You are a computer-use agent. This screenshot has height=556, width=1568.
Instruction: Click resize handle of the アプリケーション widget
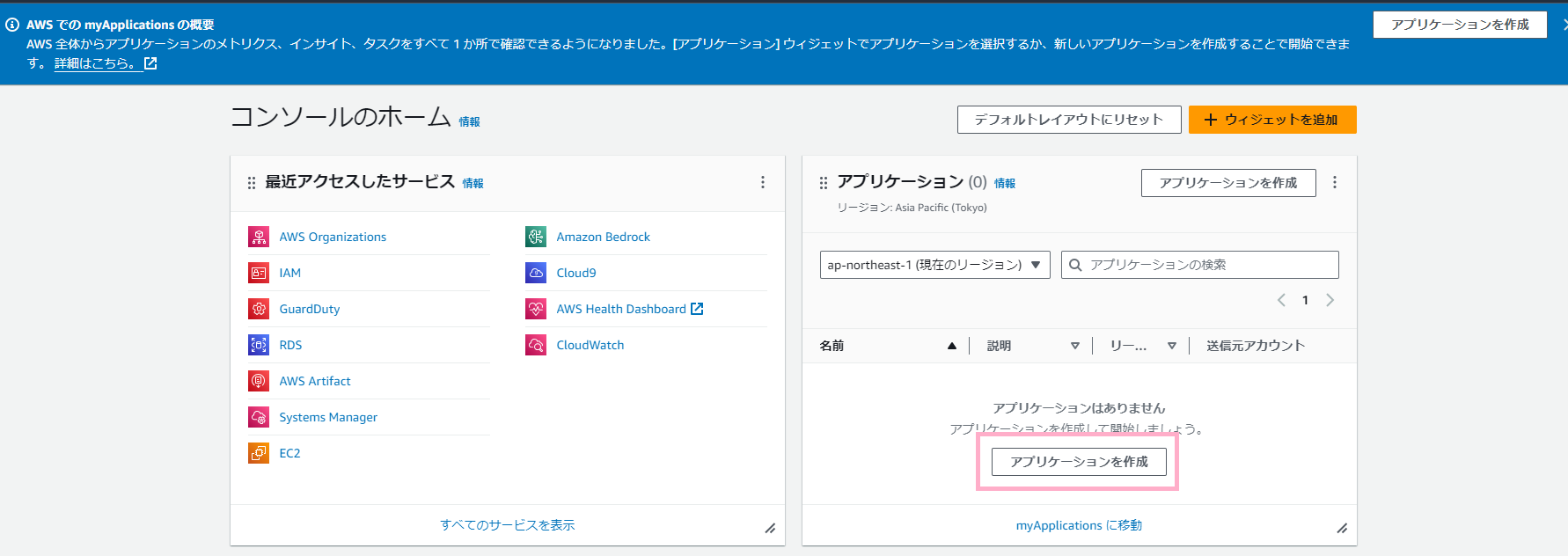click(1342, 528)
